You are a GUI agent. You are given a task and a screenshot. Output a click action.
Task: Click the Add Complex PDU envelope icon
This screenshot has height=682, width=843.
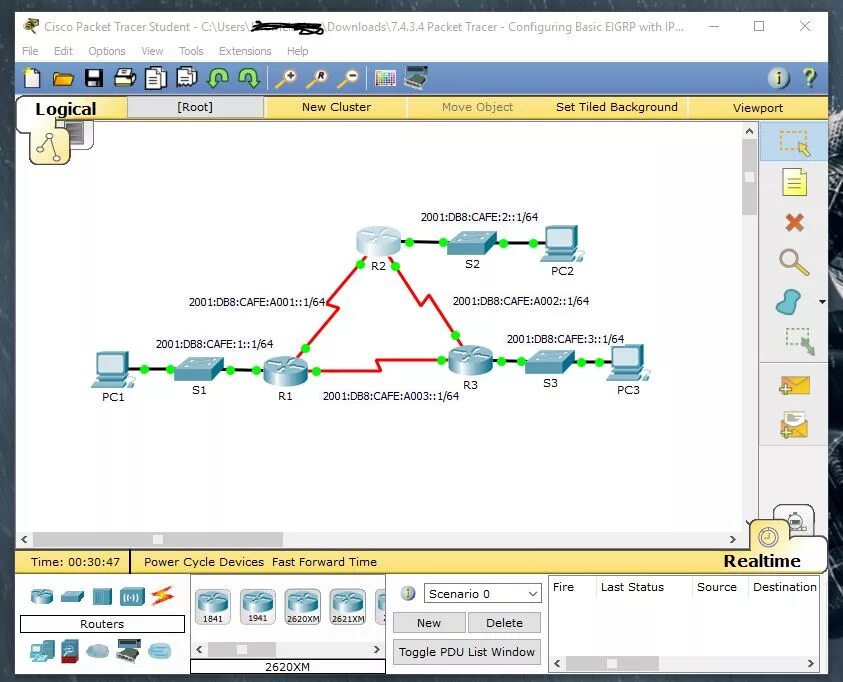coord(794,425)
